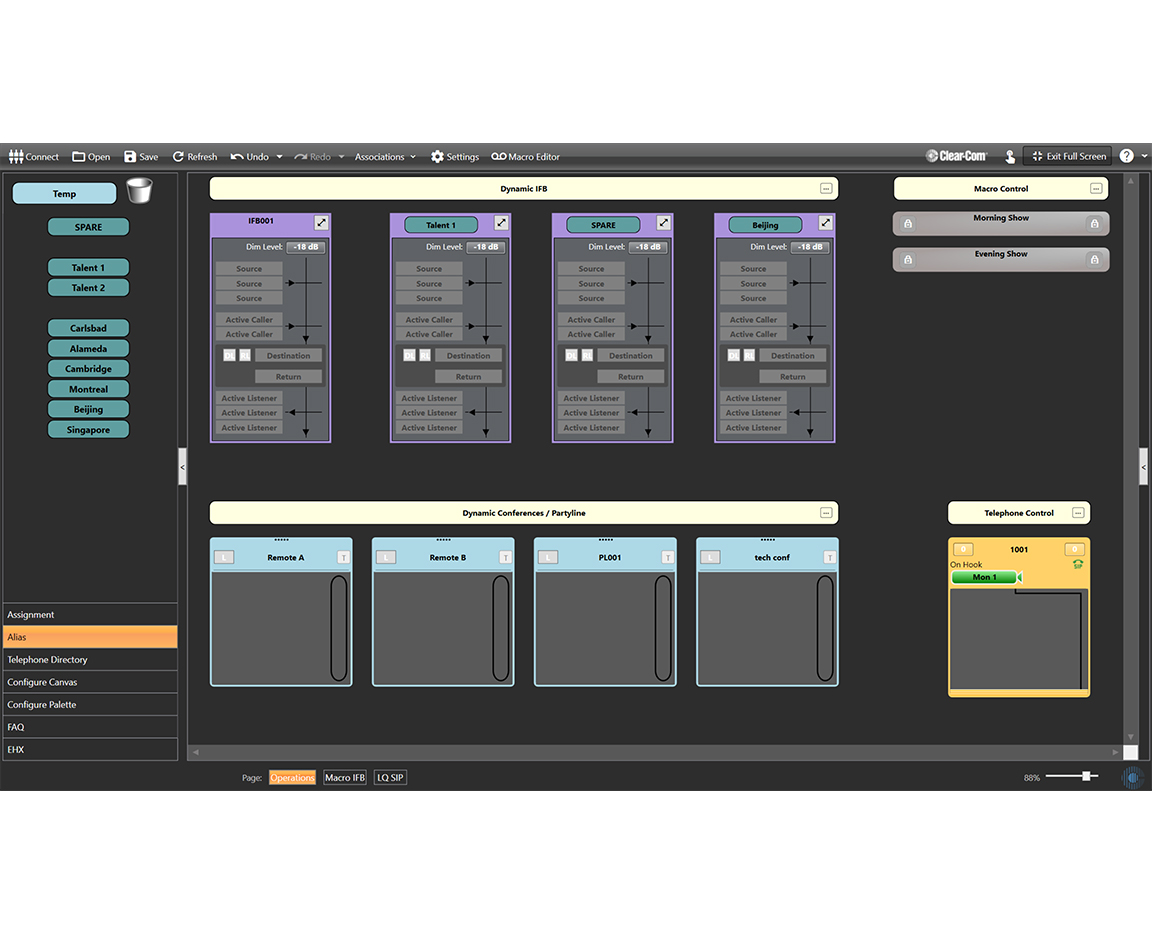This screenshot has height=934, width=1152.
Task: Click the Connect matrix icon
Action: (15, 157)
